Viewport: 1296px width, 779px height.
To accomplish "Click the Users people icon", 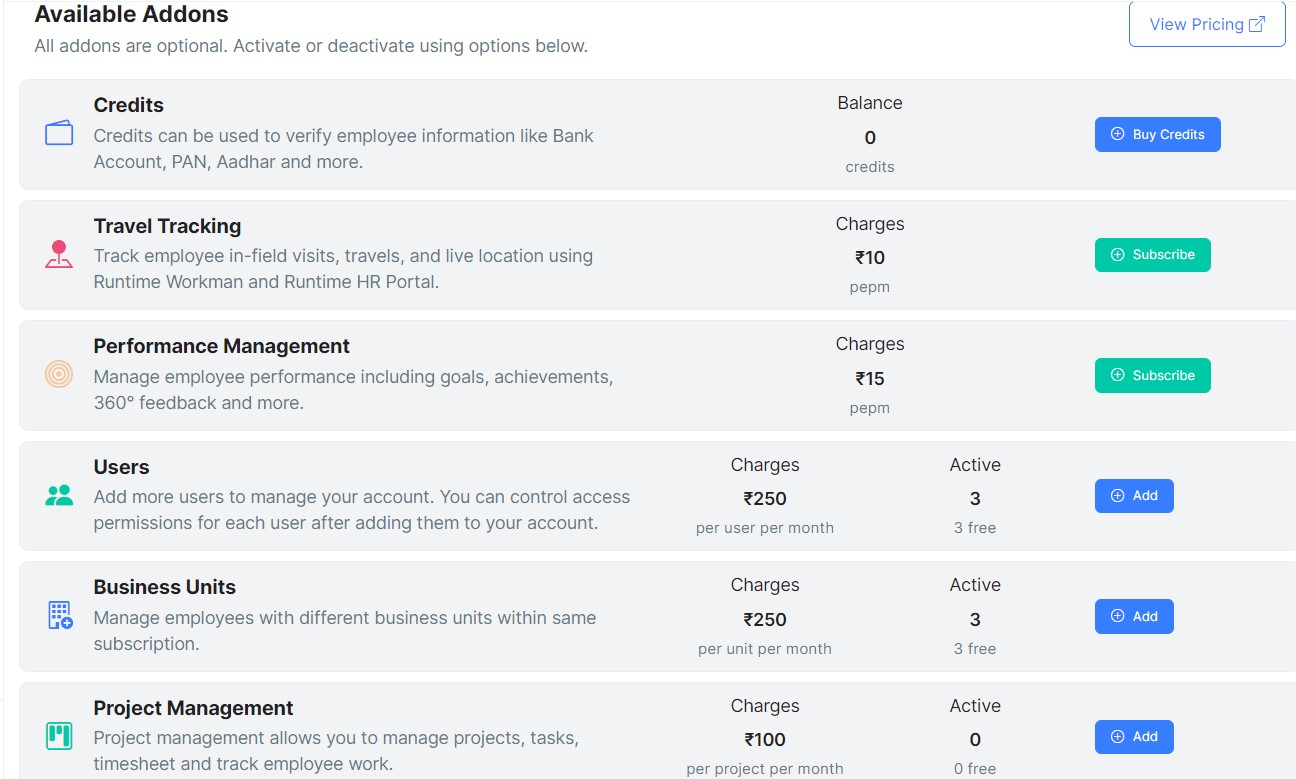I will tap(59, 495).
